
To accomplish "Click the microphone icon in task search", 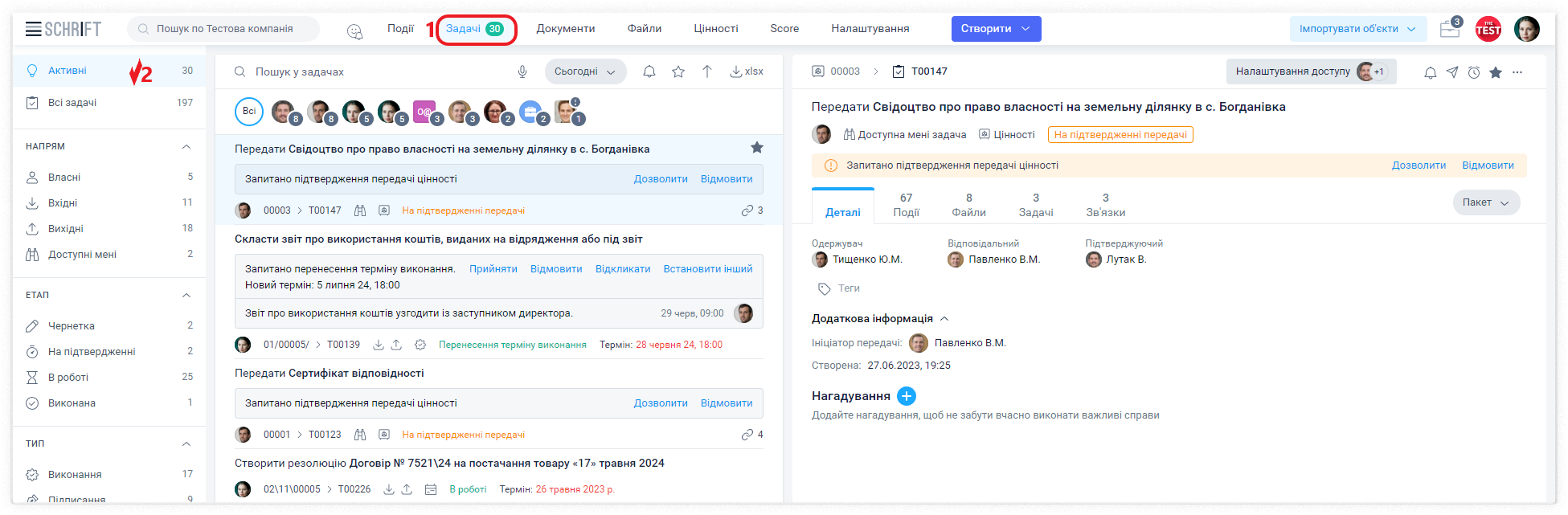I will [x=522, y=72].
